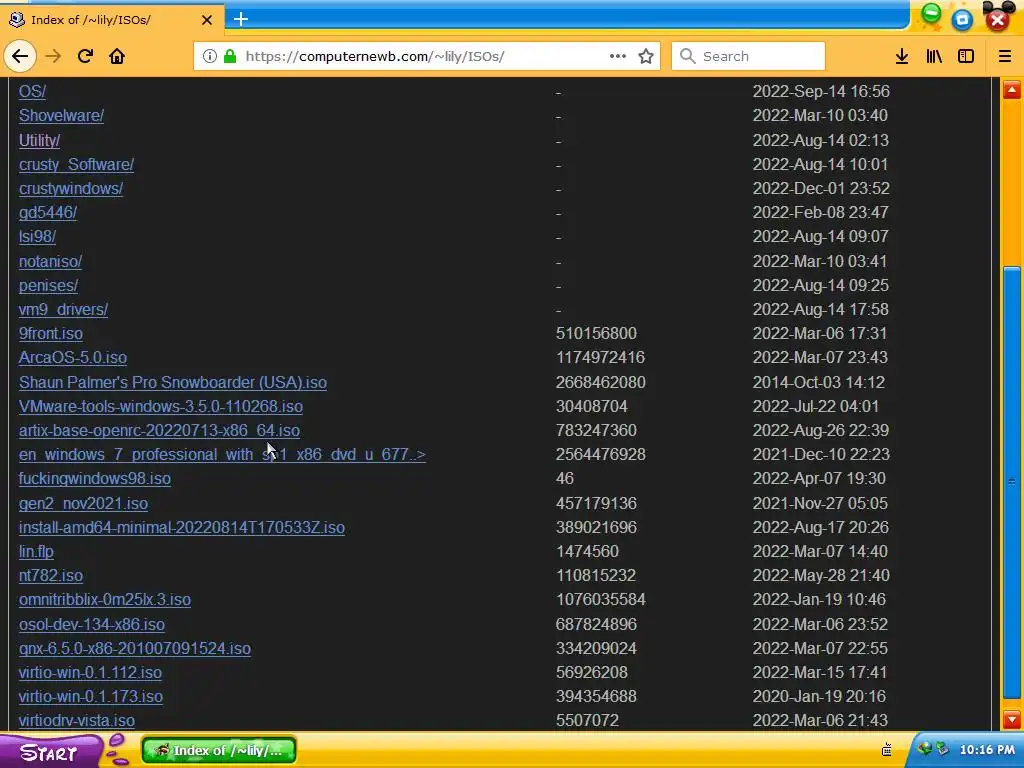Open the vm9_drivers/ folder link

pos(63,310)
